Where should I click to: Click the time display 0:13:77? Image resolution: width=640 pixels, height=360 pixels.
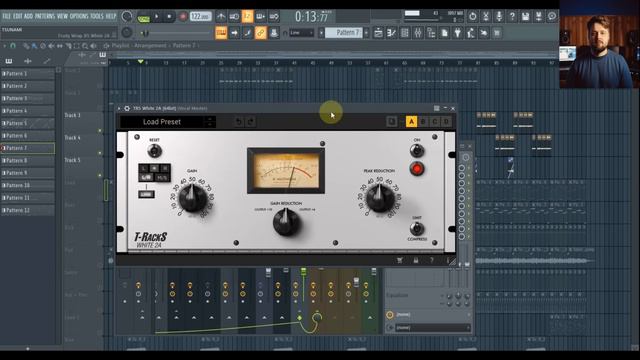pyautogui.click(x=312, y=17)
